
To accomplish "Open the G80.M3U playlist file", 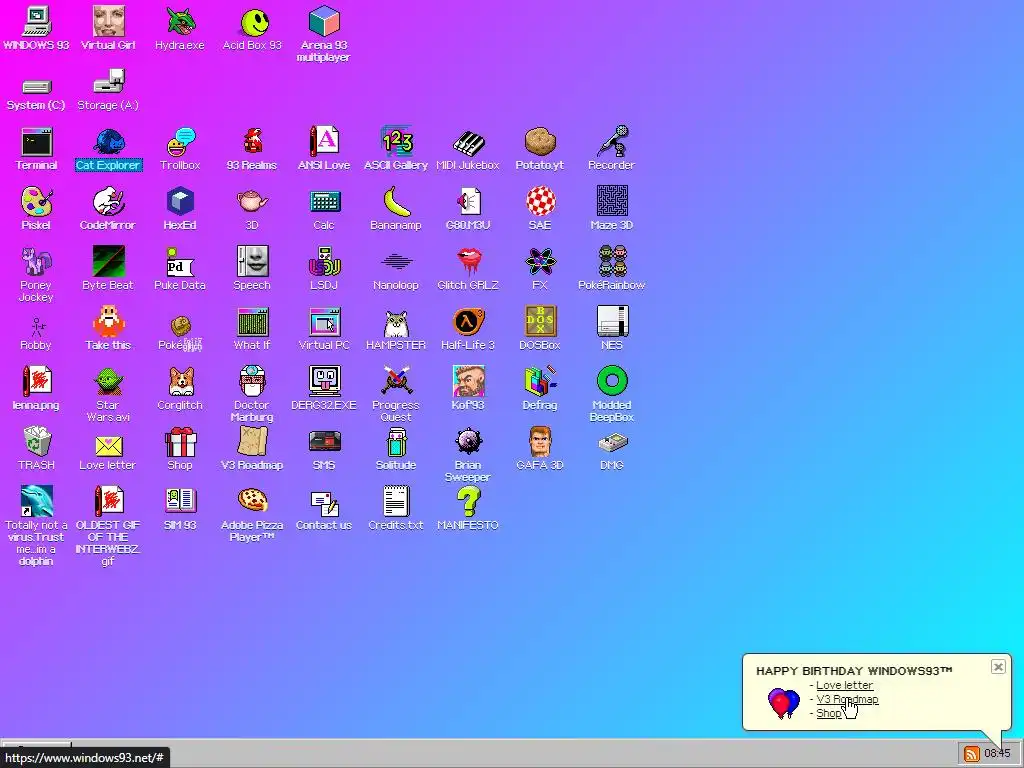I will pos(468,202).
